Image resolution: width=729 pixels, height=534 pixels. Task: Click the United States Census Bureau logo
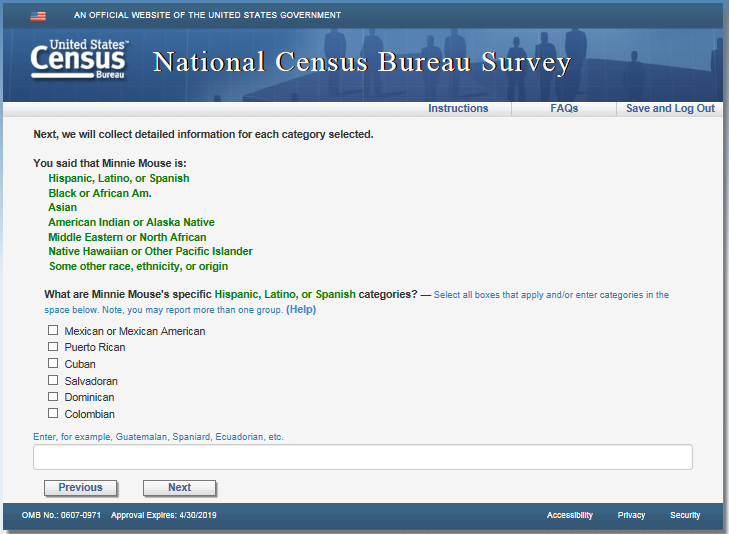pyautogui.click(x=79, y=61)
